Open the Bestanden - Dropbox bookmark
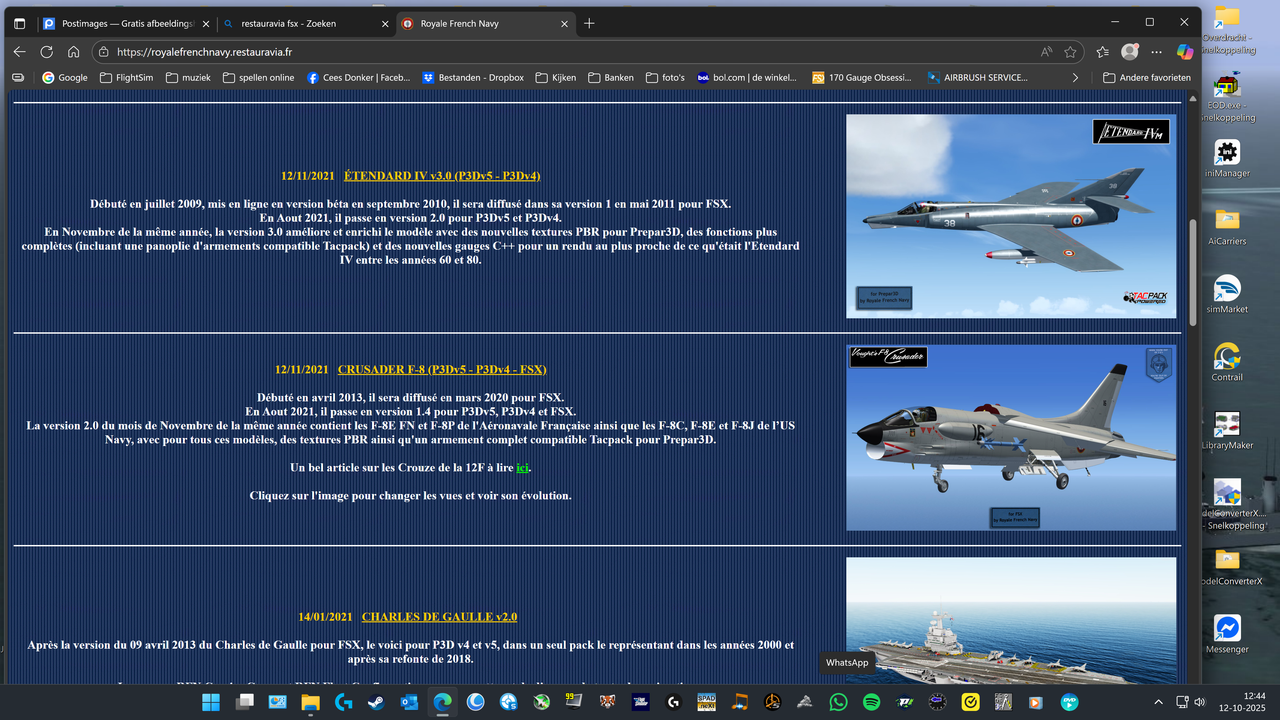The image size is (1280, 720). [x=473, y=77]
